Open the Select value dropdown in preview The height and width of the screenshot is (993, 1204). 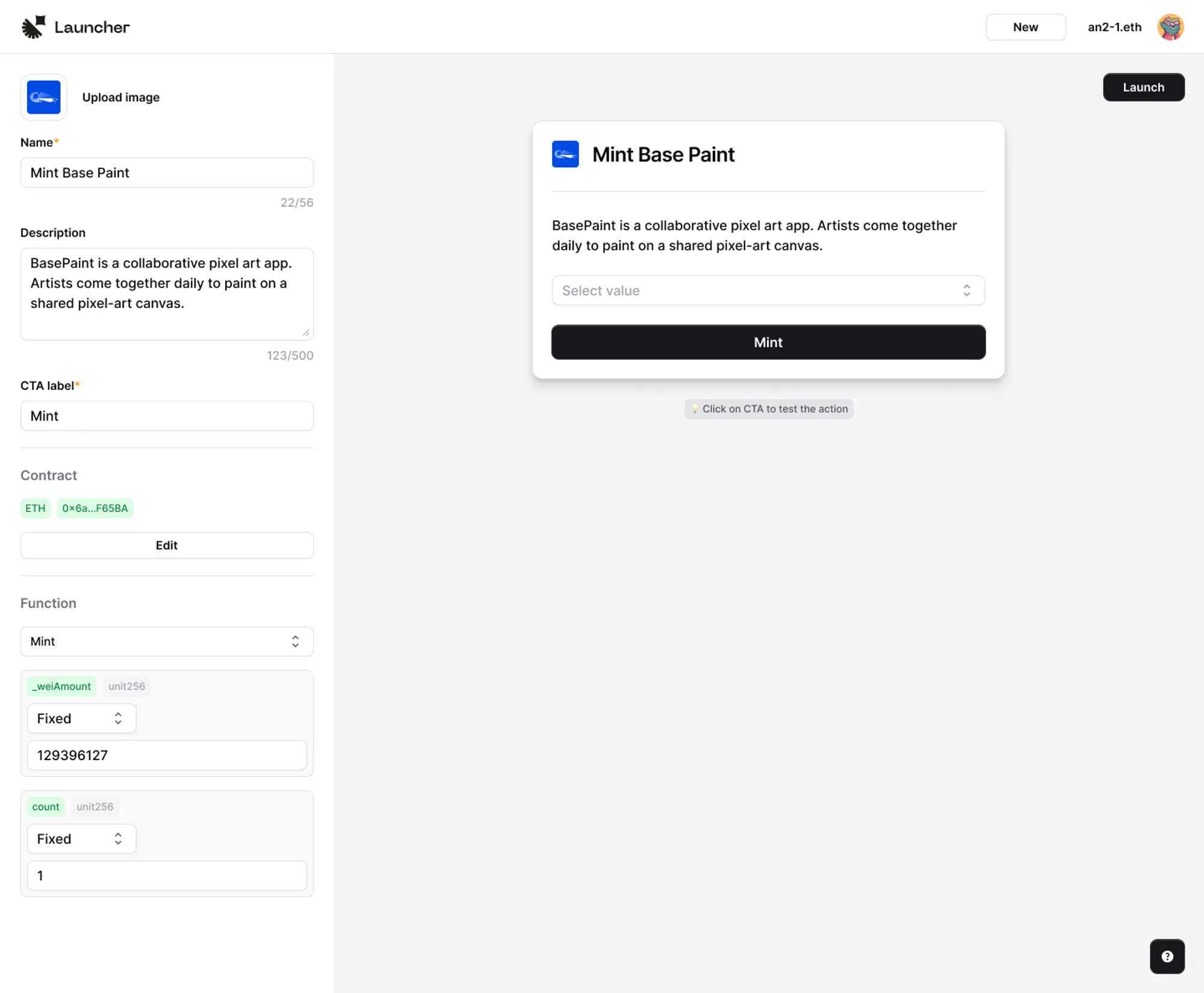pos(768,290)
